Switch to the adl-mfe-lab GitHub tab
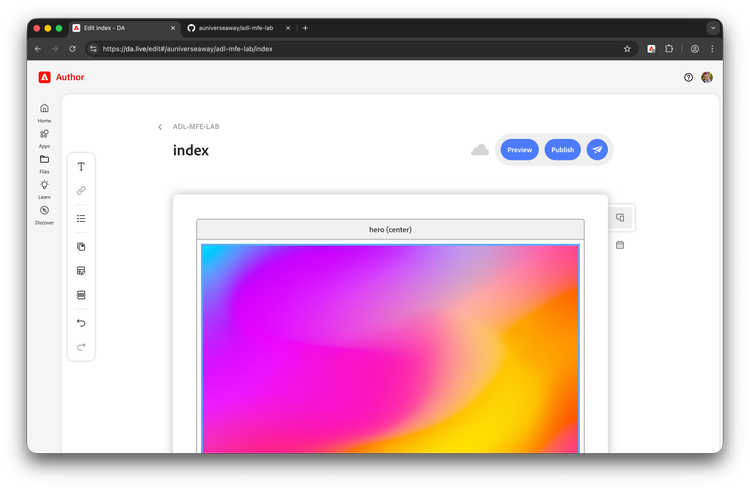The width and height of the screenshot is (750, 489). click(235, 28)
